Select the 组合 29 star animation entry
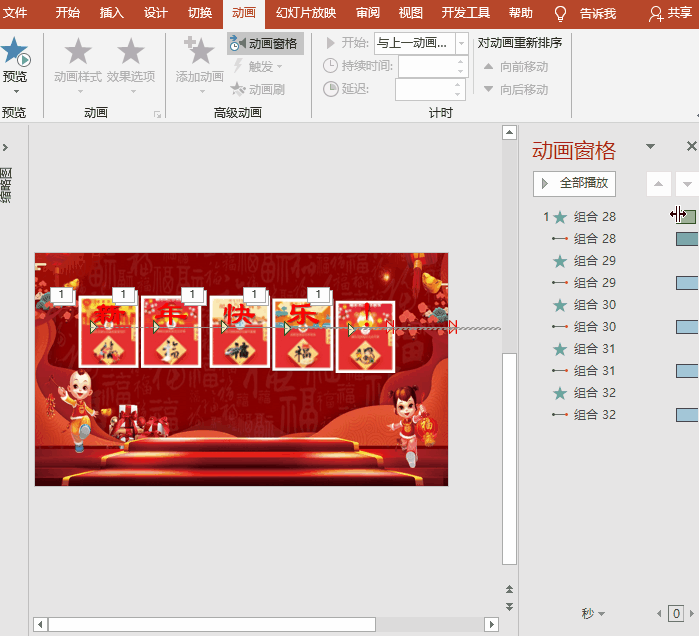The image size is (699, 636). coord(584,261)
